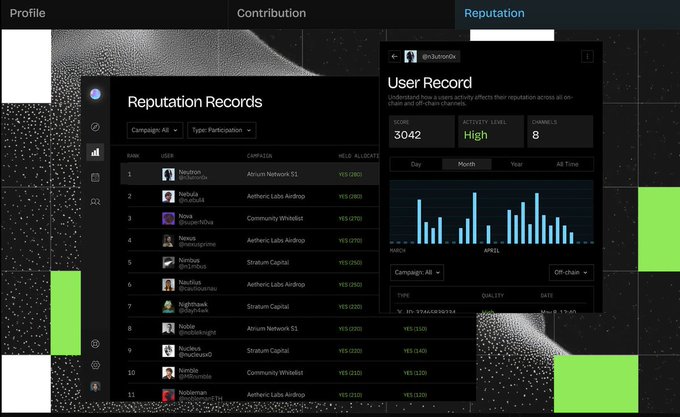The image size is (680, 417).
Task: Click the Nobleman avatar in rank 11 row
Action: (168, 395)
